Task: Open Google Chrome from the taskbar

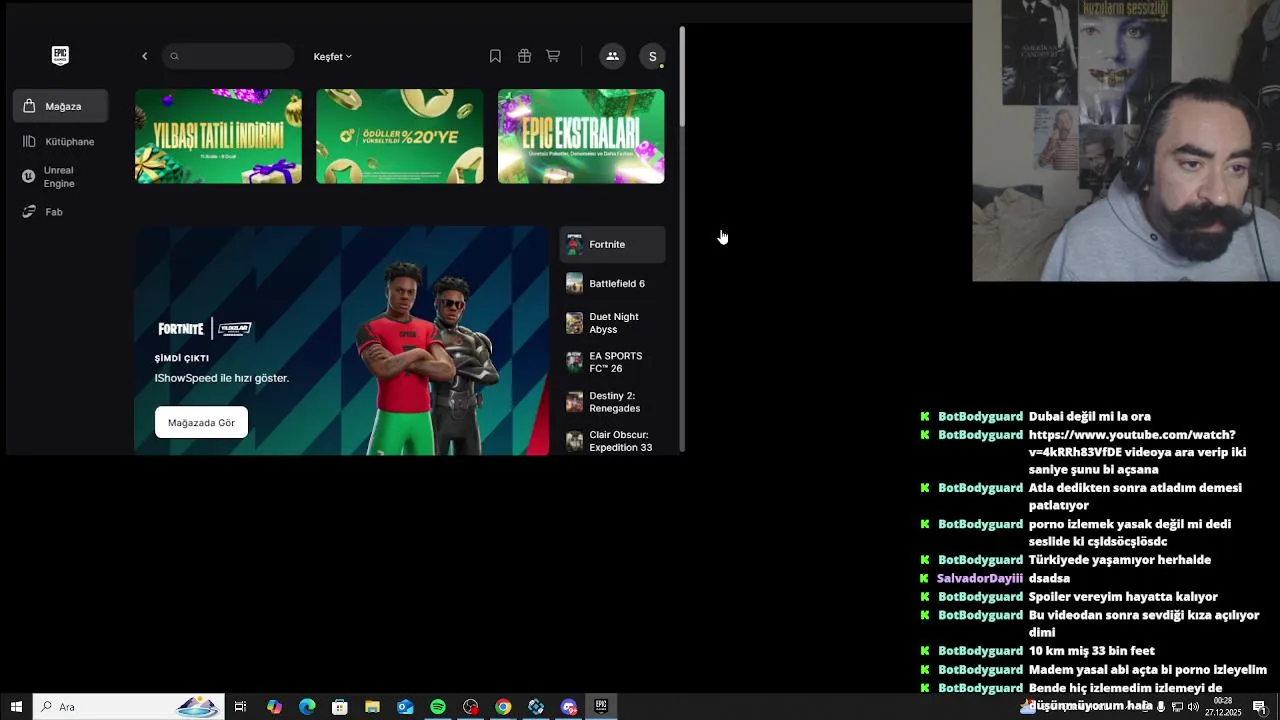Action: click(x=503, y=707)
